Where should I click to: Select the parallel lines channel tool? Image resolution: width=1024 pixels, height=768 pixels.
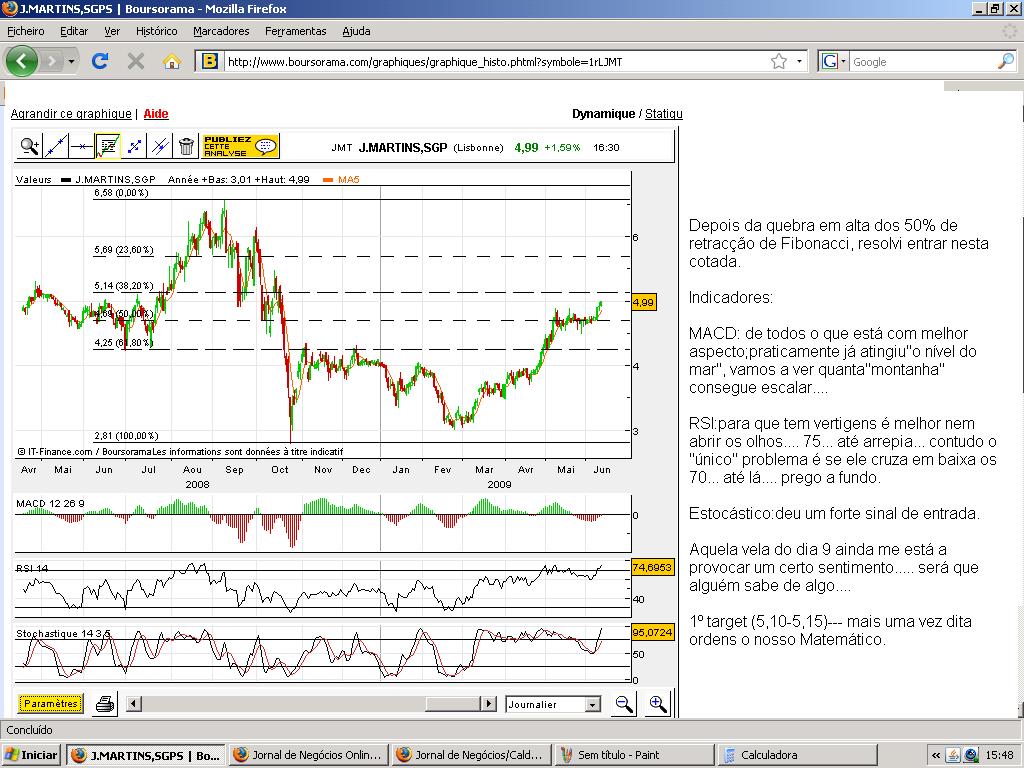tap(160, 146)
